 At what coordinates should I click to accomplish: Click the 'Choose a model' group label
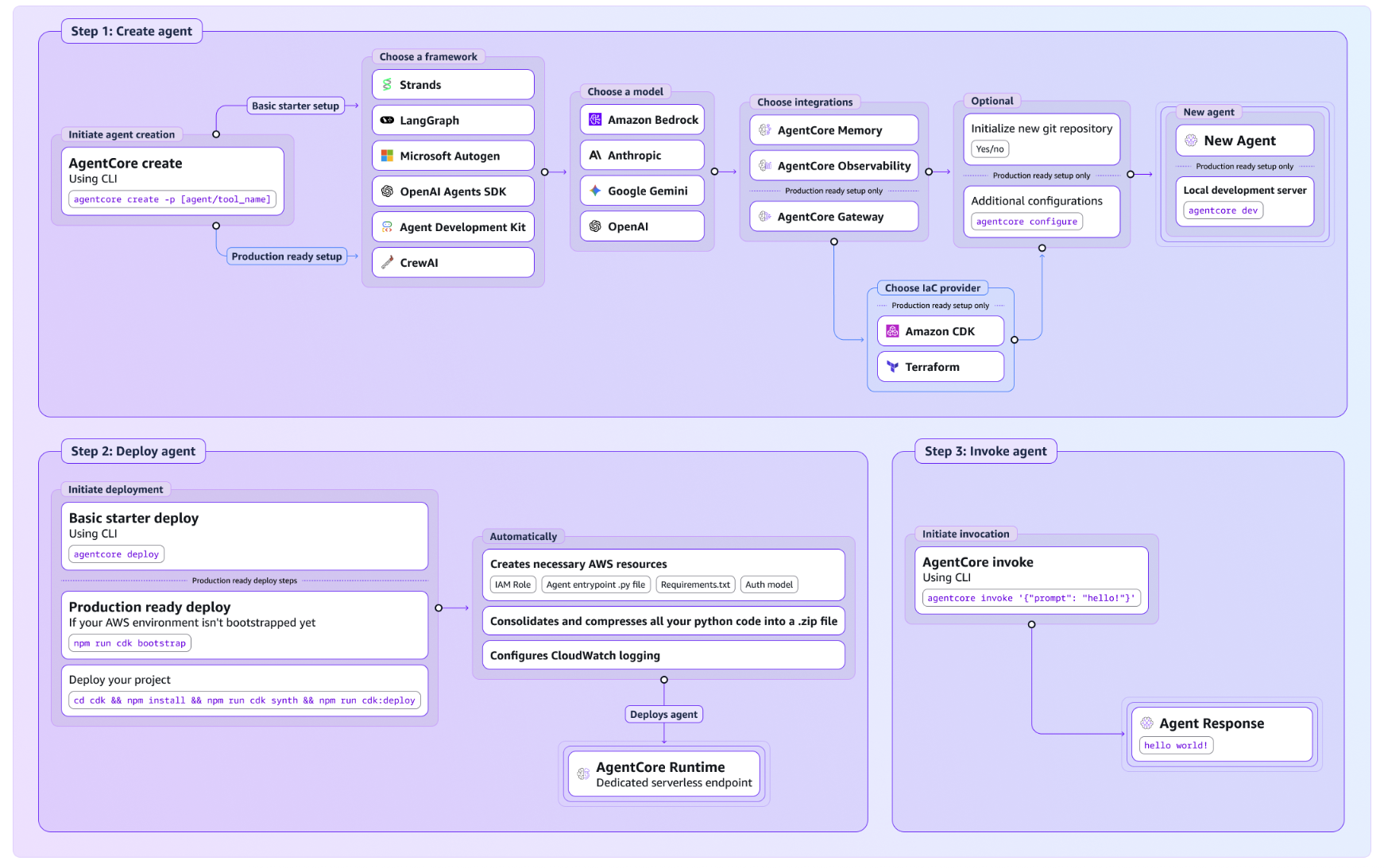coord(625,92)
